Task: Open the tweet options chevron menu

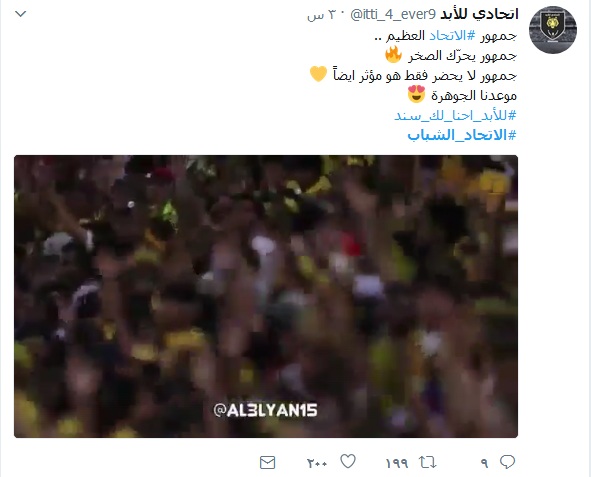Action: click(20, 14)
